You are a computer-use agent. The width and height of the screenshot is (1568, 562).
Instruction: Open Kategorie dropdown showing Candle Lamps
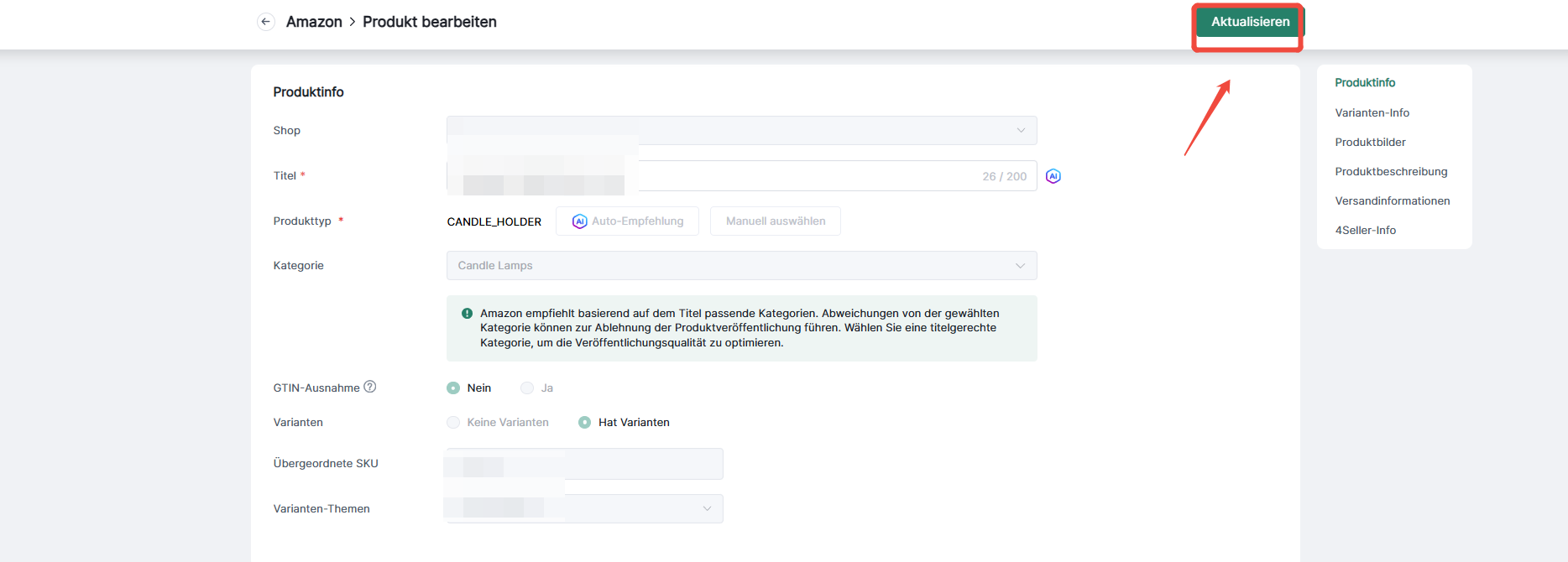pos(742,266)
